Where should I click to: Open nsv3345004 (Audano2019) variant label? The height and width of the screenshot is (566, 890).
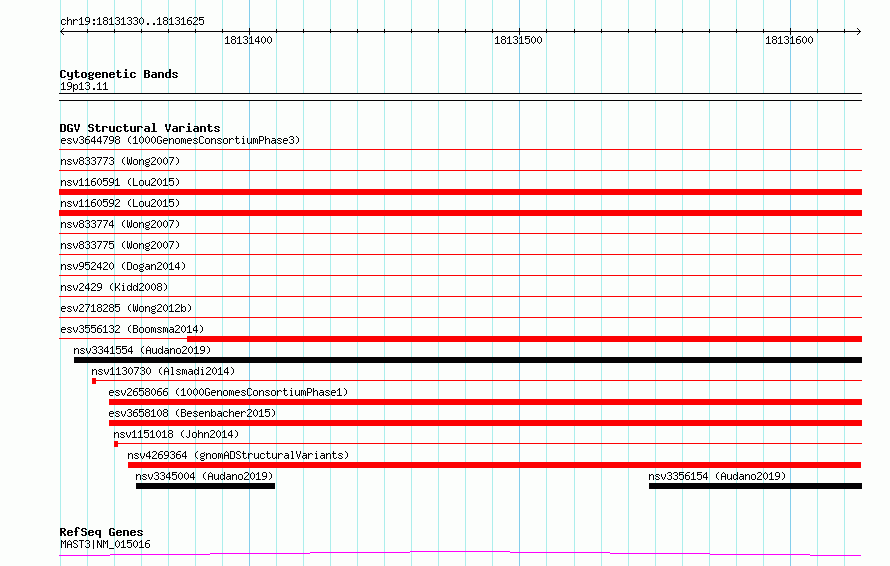204,476
